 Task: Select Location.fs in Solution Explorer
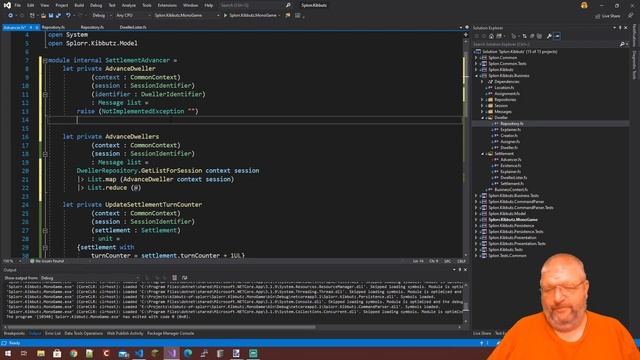click(504, 88)
